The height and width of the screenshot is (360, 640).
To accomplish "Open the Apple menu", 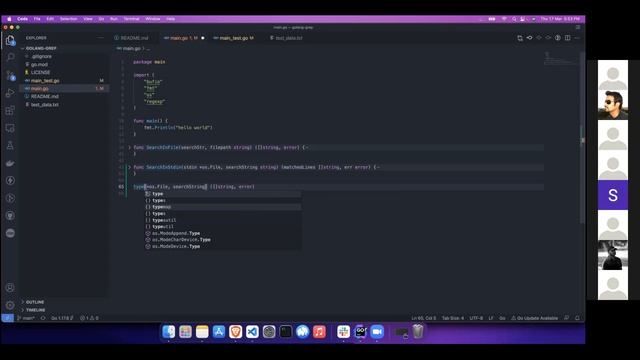I will coord(9,19).
